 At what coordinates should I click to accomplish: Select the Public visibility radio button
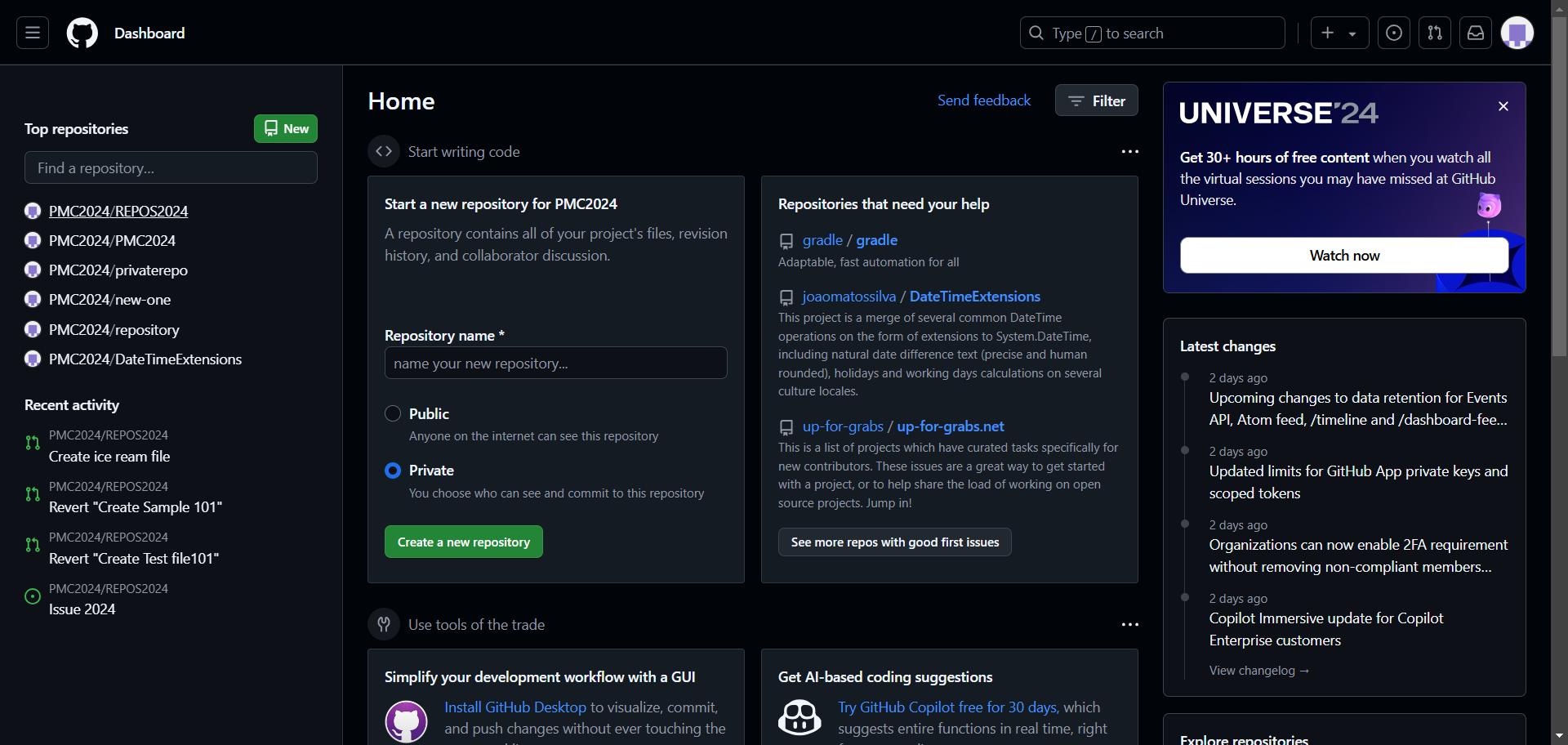[393, 413]
